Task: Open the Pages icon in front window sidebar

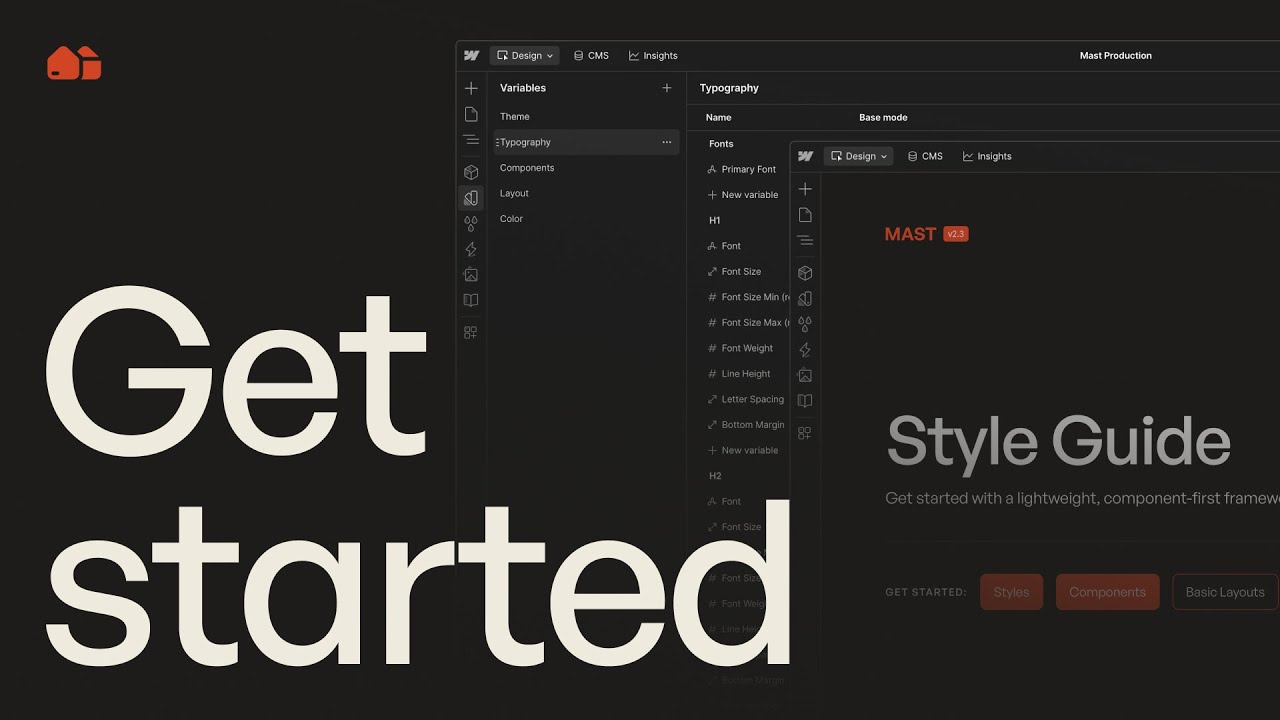Action: coord(805,215)
